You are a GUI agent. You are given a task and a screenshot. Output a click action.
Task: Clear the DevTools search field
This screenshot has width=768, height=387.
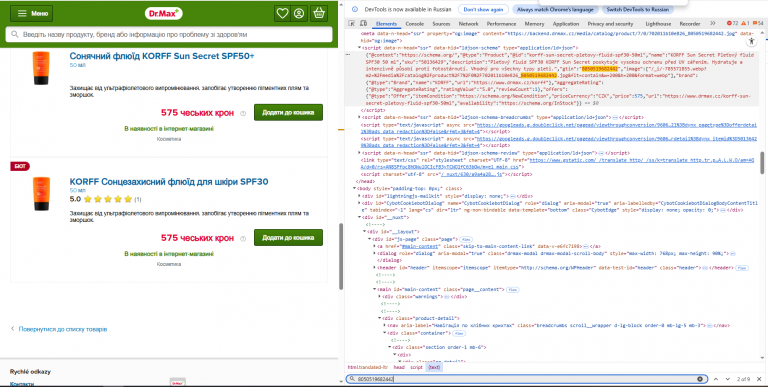tap(700, 379)
